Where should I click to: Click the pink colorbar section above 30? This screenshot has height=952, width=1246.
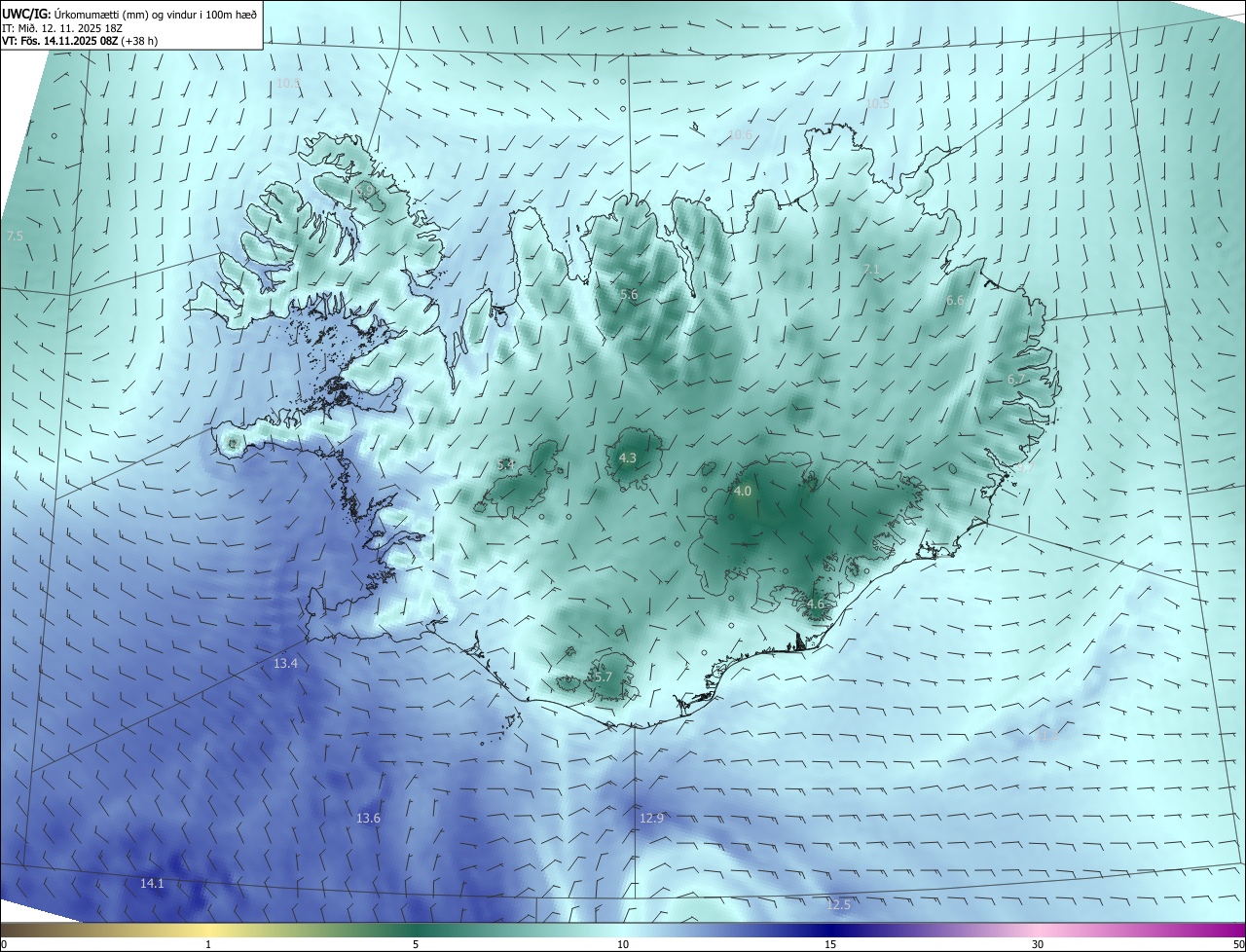click(1038, 930)
